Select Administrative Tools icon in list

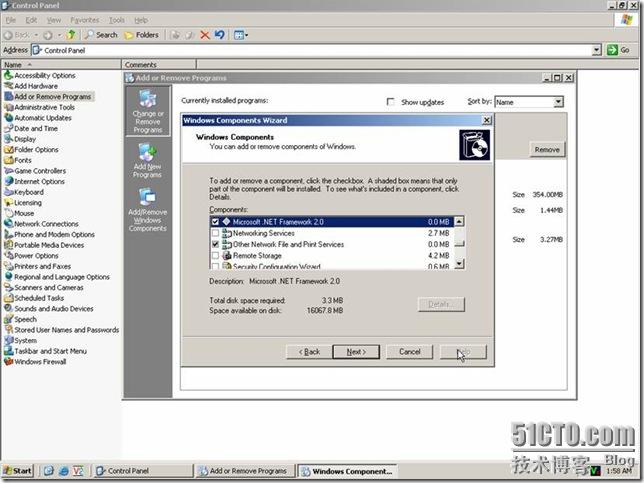9,107
